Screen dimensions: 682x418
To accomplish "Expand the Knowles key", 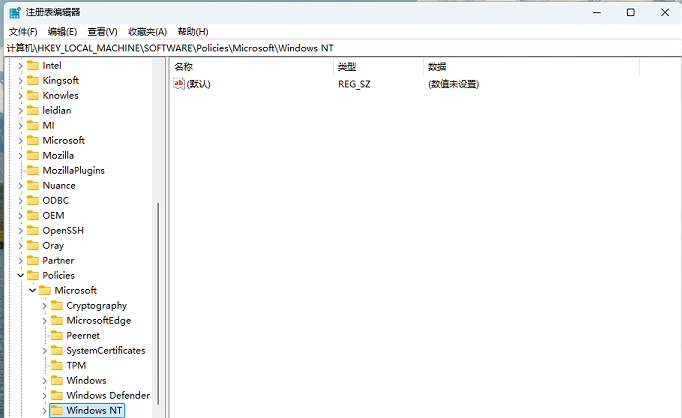I will (20, 96).
